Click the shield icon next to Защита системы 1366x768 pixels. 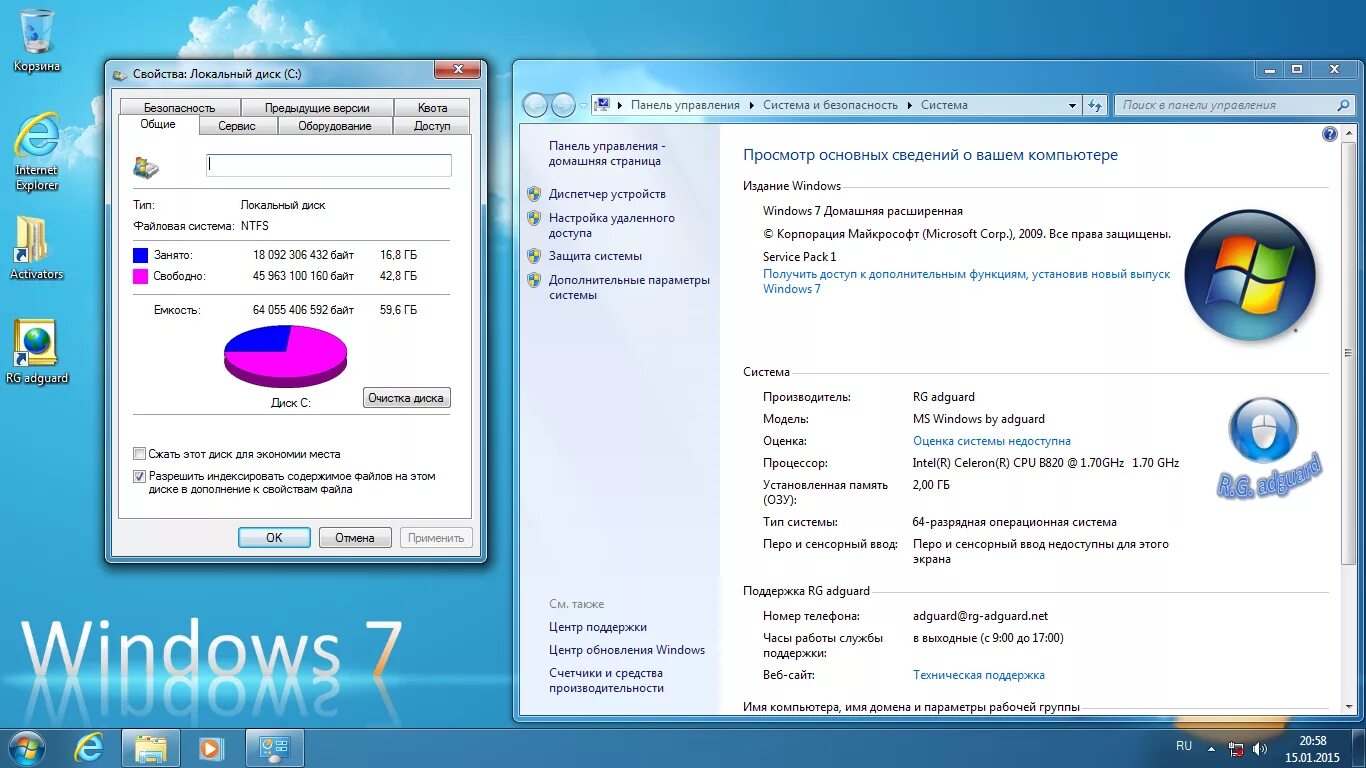534,256
